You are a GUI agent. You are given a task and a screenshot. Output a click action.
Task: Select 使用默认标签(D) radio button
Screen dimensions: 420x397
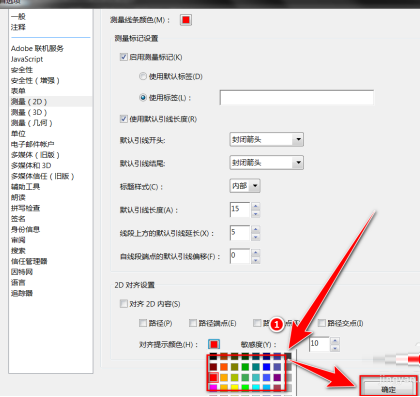(x=143, y=76)
